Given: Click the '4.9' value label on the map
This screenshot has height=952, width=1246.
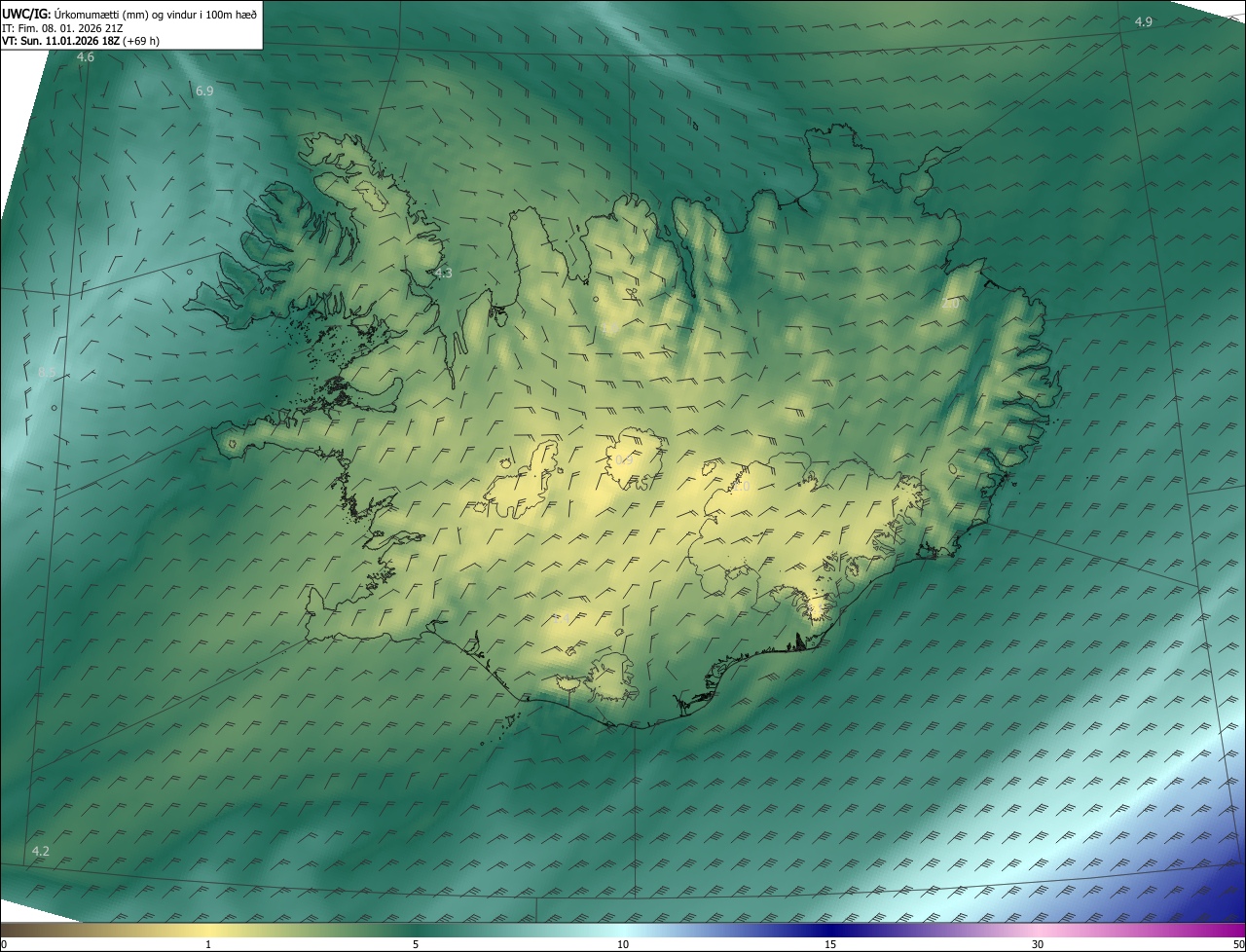Looking at the screenshot, I should (x=1144, y=21).
